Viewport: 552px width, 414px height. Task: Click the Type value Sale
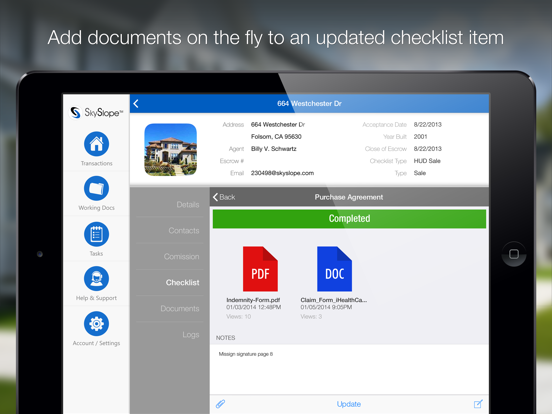[x=420, y=173]
